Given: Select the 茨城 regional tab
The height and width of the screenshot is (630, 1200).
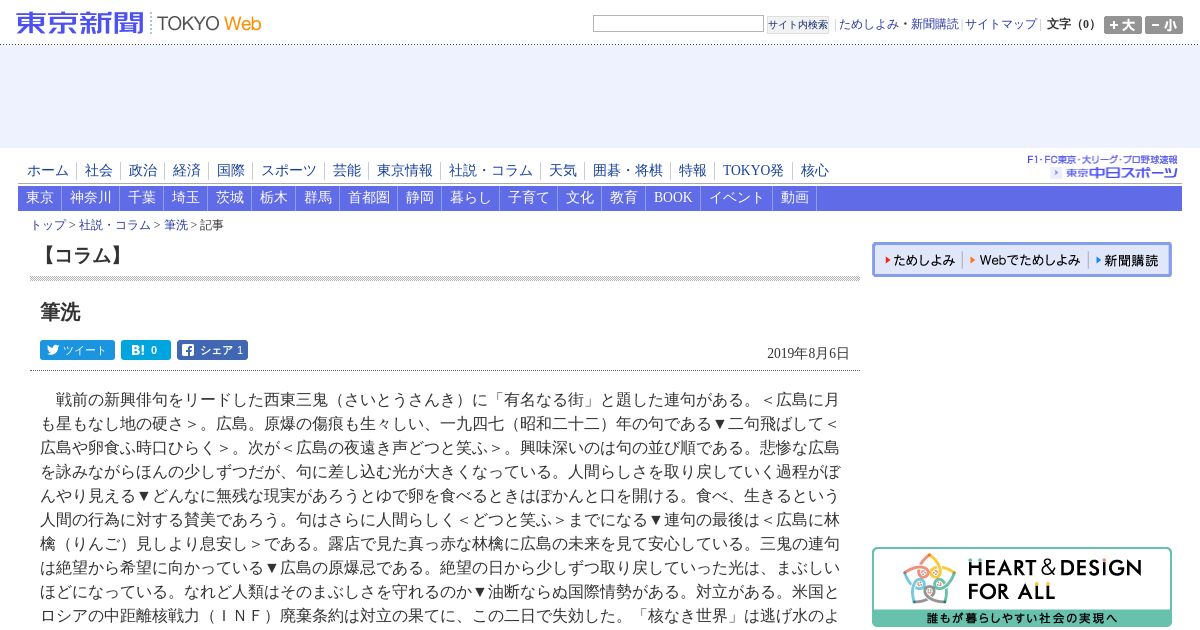Looking at the screenshot, I should point(230,198).
